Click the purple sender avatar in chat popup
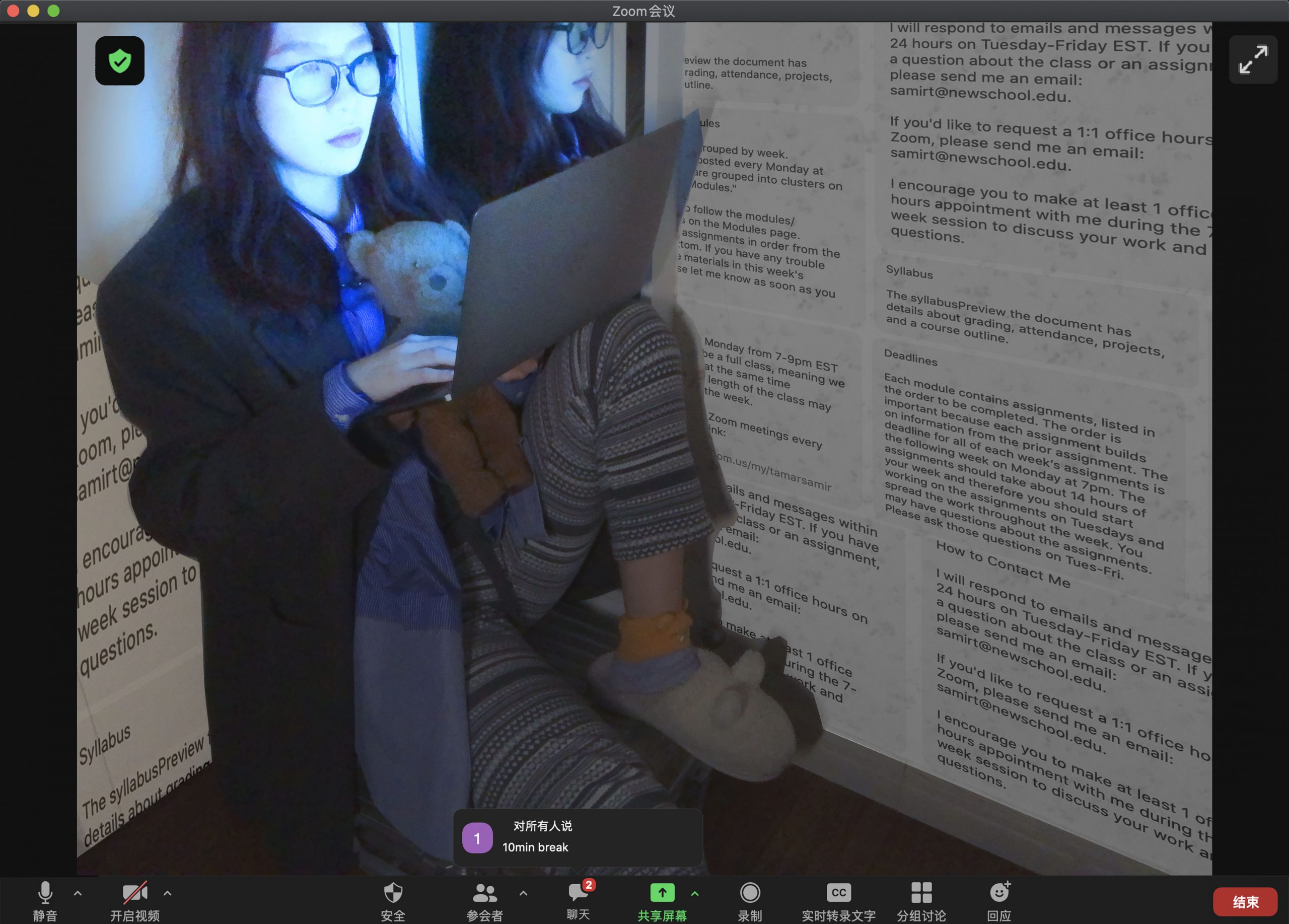The height and width of the screenshot is (924, 1289). [477, 837]
